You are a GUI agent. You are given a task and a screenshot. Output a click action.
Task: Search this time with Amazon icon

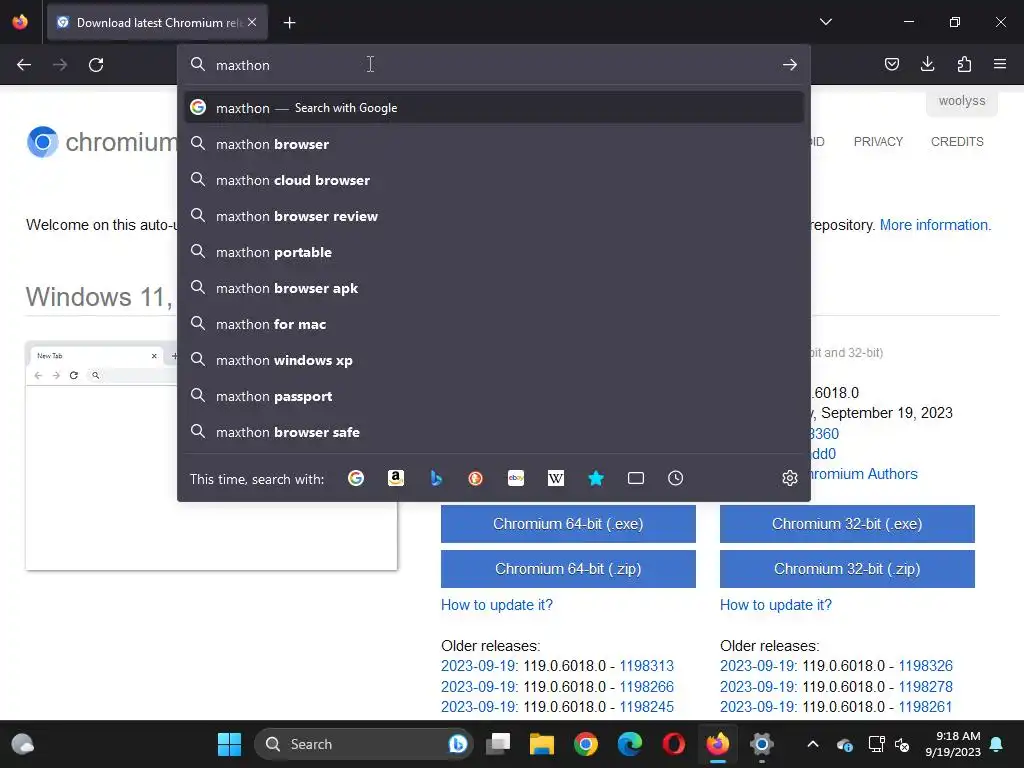[x=396, y=479]
